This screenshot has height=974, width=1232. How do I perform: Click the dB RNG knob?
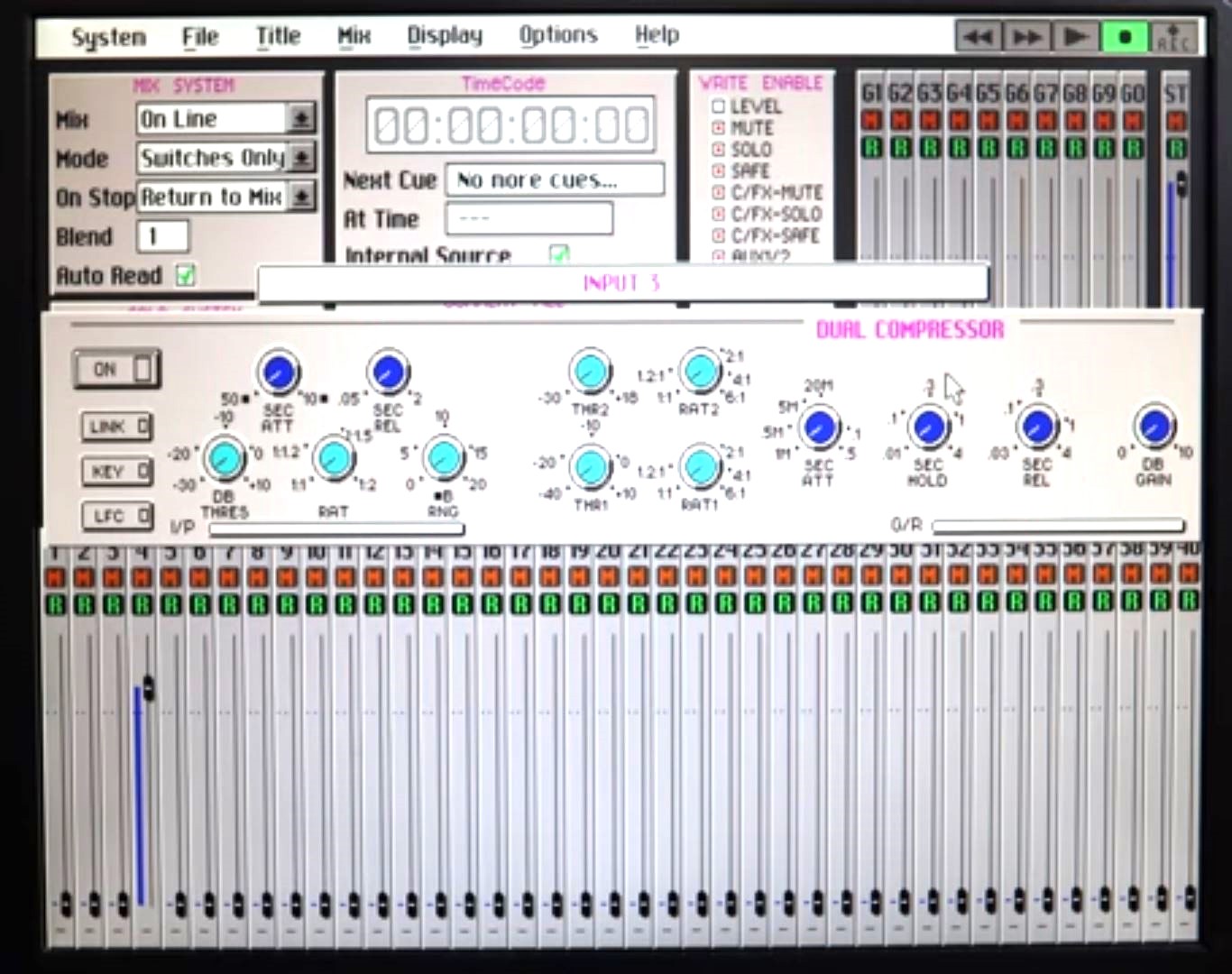[x=444, y=458]
